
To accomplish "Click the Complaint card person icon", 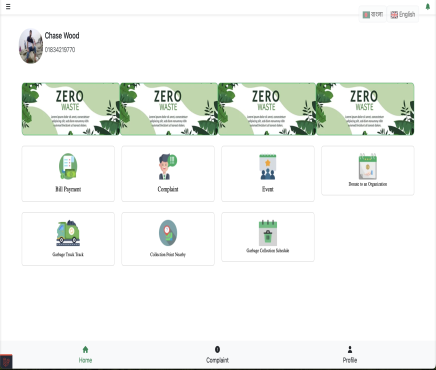I will [168, 167].
